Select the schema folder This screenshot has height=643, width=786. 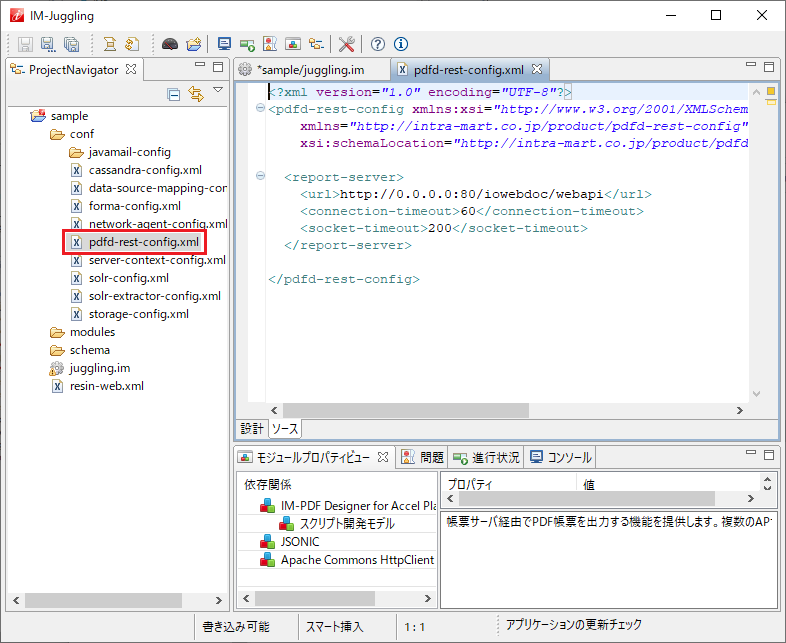90,350
